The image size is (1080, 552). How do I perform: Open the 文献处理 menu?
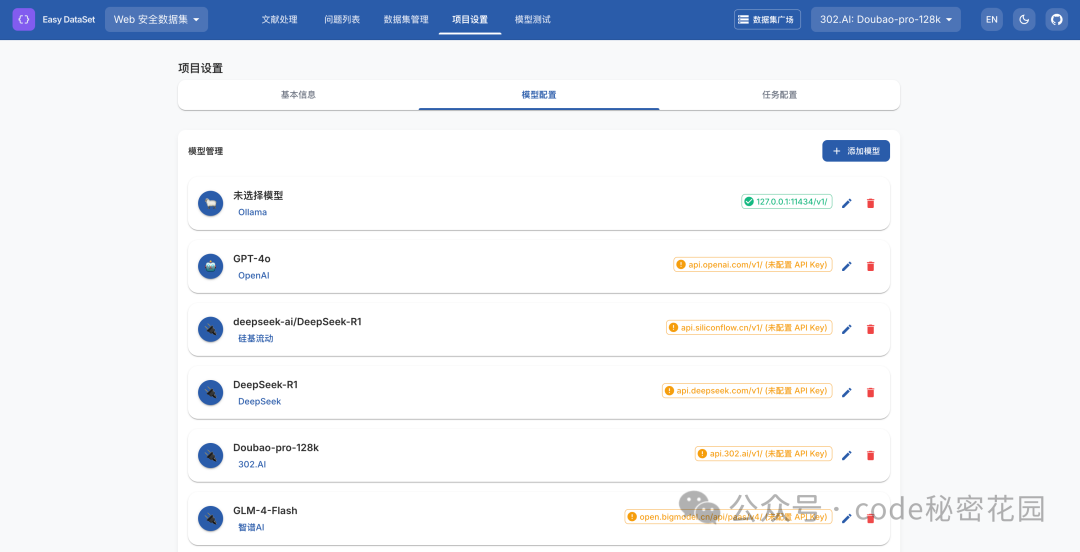280,19
